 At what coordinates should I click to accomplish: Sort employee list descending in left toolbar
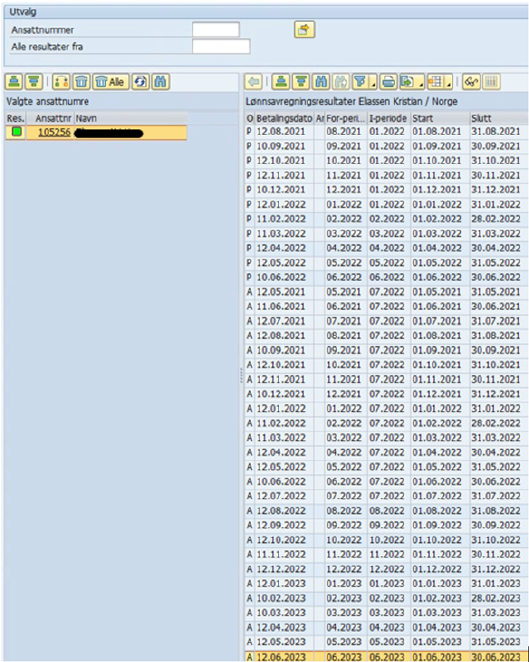tap(34, 81)
